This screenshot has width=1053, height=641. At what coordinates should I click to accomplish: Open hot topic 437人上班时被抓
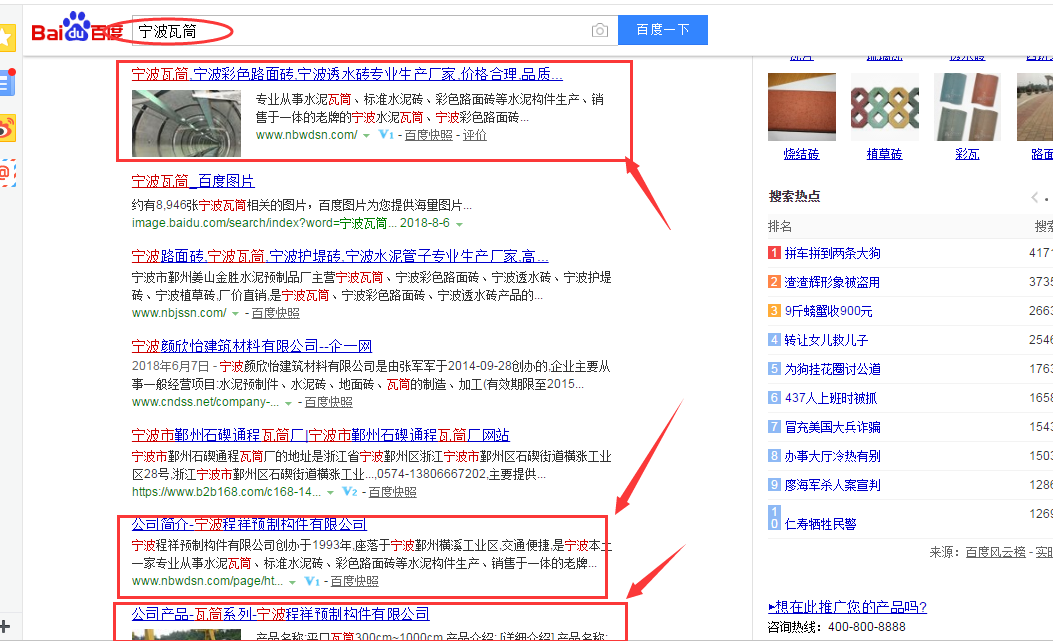(831, 398)
